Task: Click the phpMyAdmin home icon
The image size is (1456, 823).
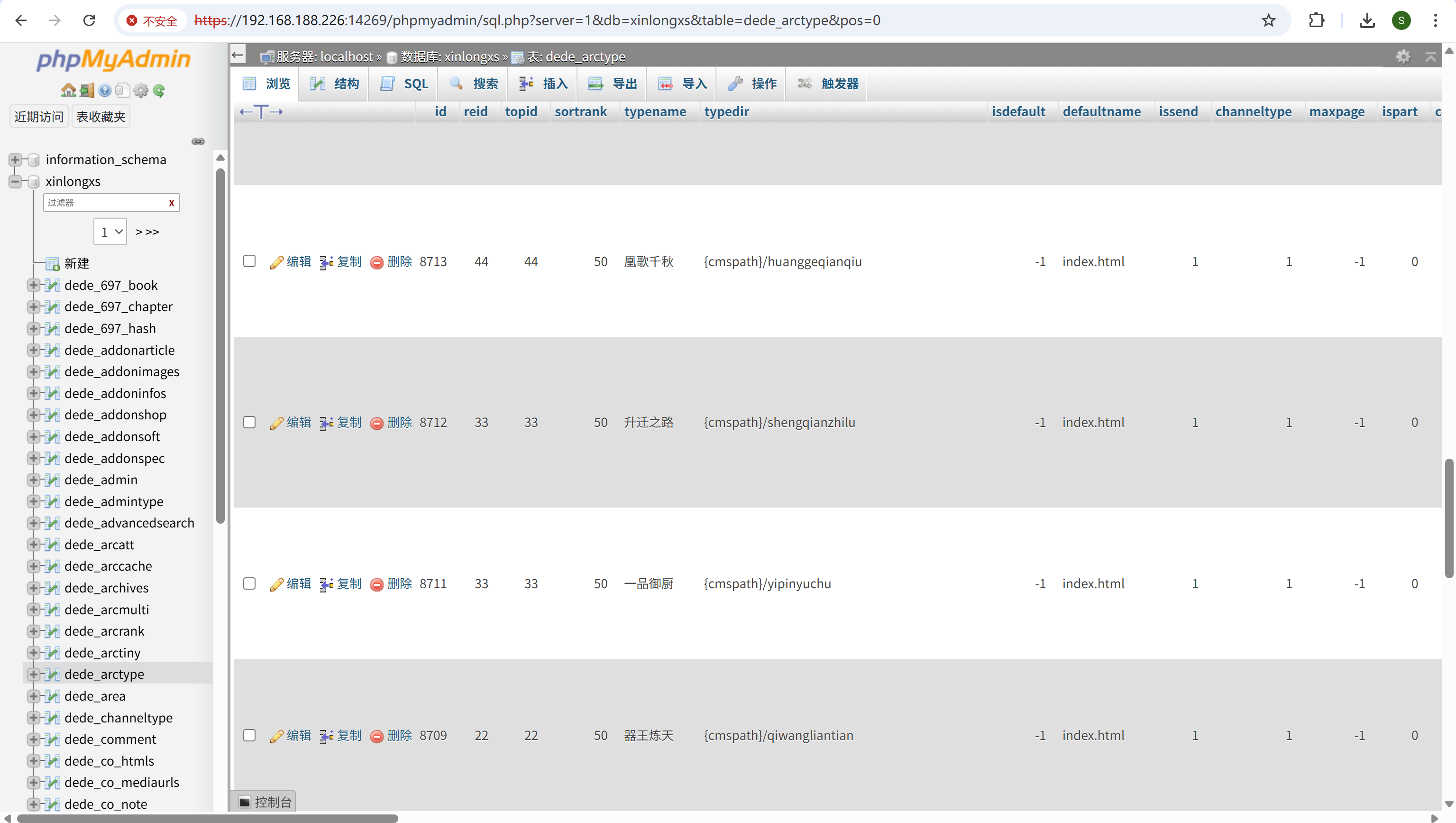Action: [x=68, y=91]
